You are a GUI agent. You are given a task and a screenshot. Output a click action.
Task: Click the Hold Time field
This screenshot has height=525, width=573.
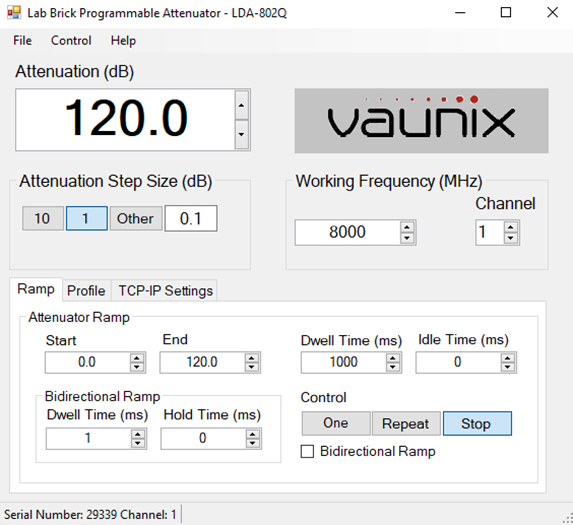[x=203, y=438]
